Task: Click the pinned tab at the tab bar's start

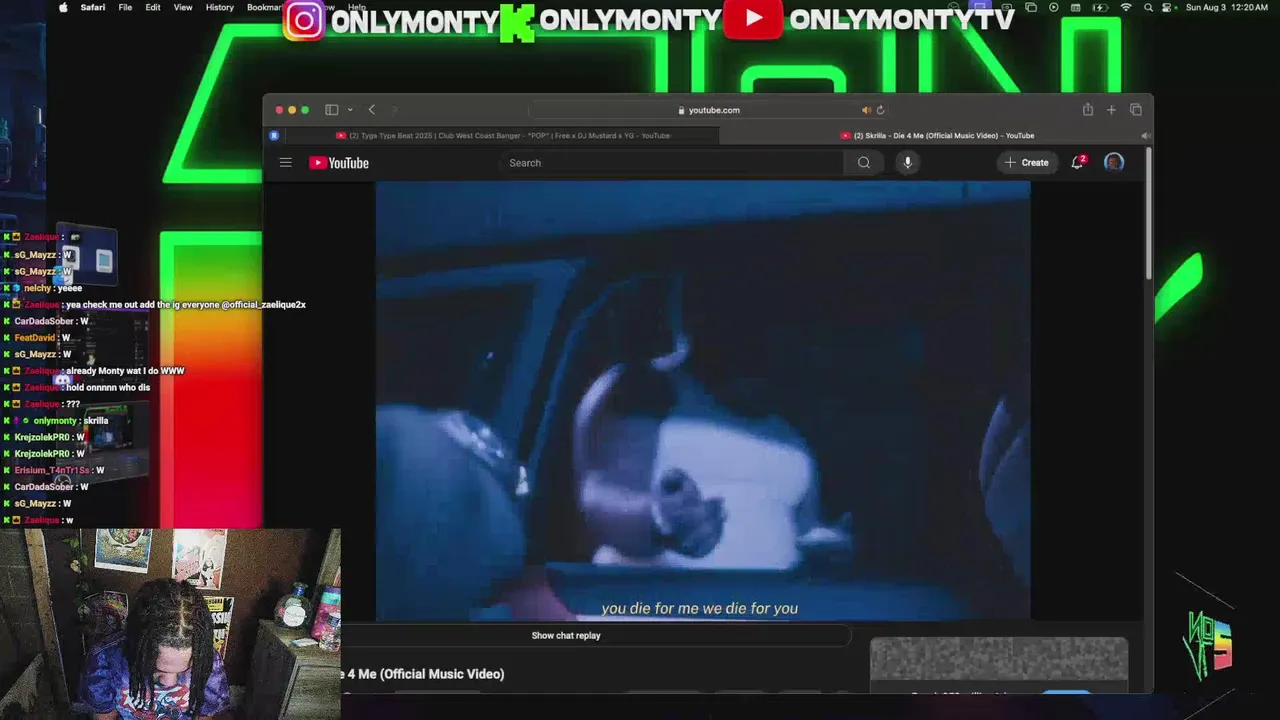Action: [x=274, y=135]
